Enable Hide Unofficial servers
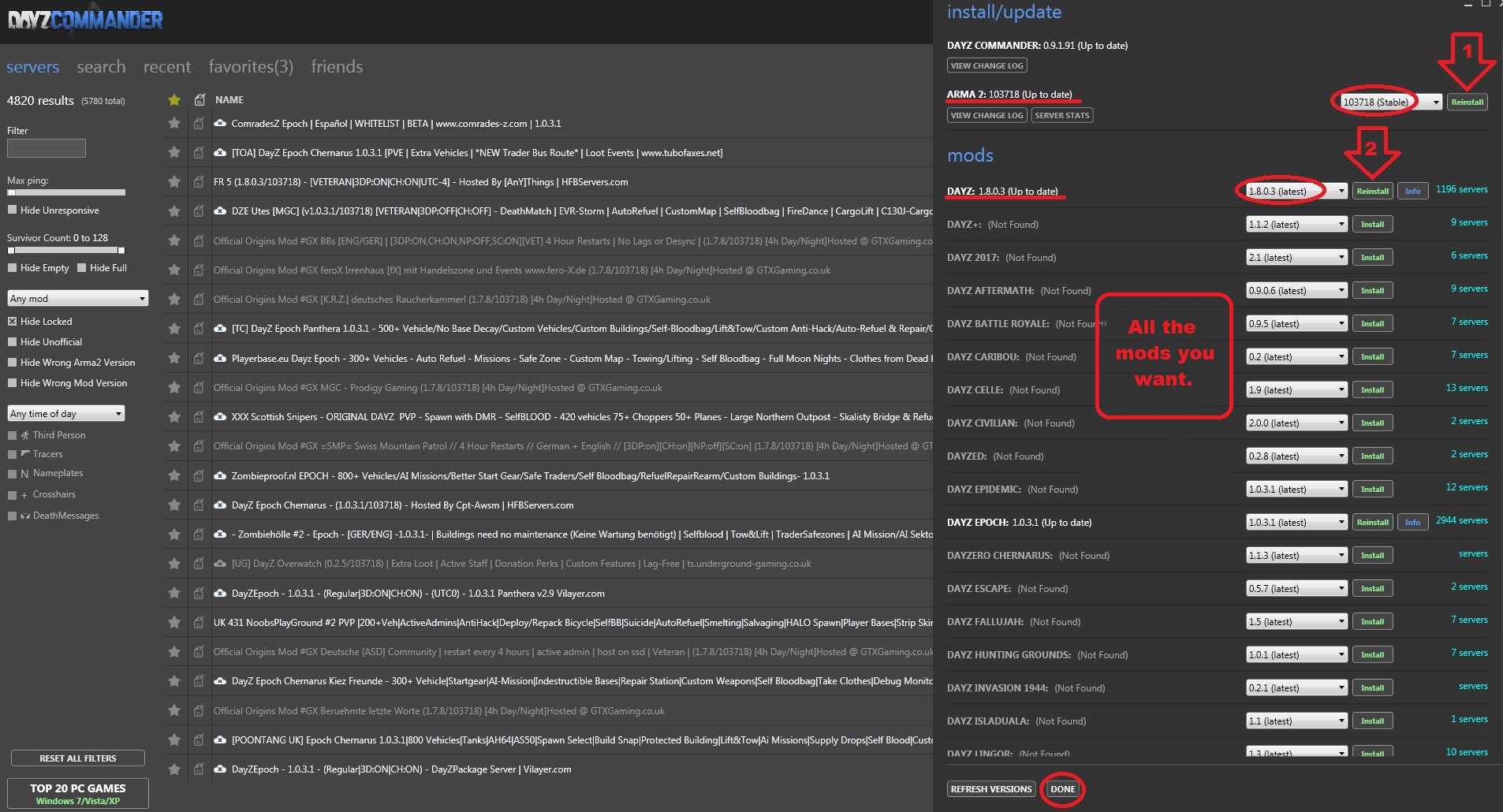This screenshot has width=1503, height=812. [12, 341]
